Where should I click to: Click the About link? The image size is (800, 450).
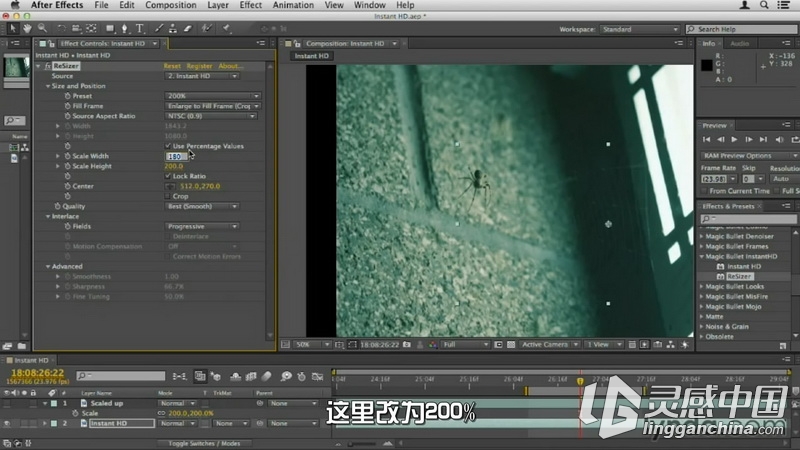point(230,66)
